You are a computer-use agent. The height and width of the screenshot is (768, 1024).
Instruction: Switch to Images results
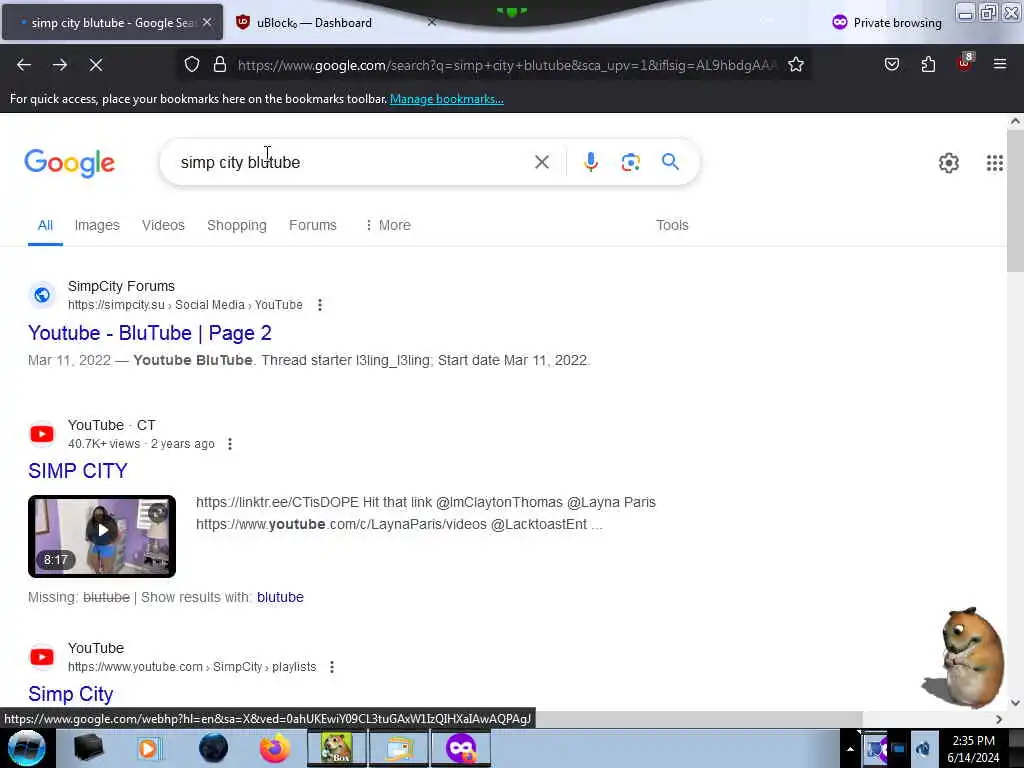point(97,225)
